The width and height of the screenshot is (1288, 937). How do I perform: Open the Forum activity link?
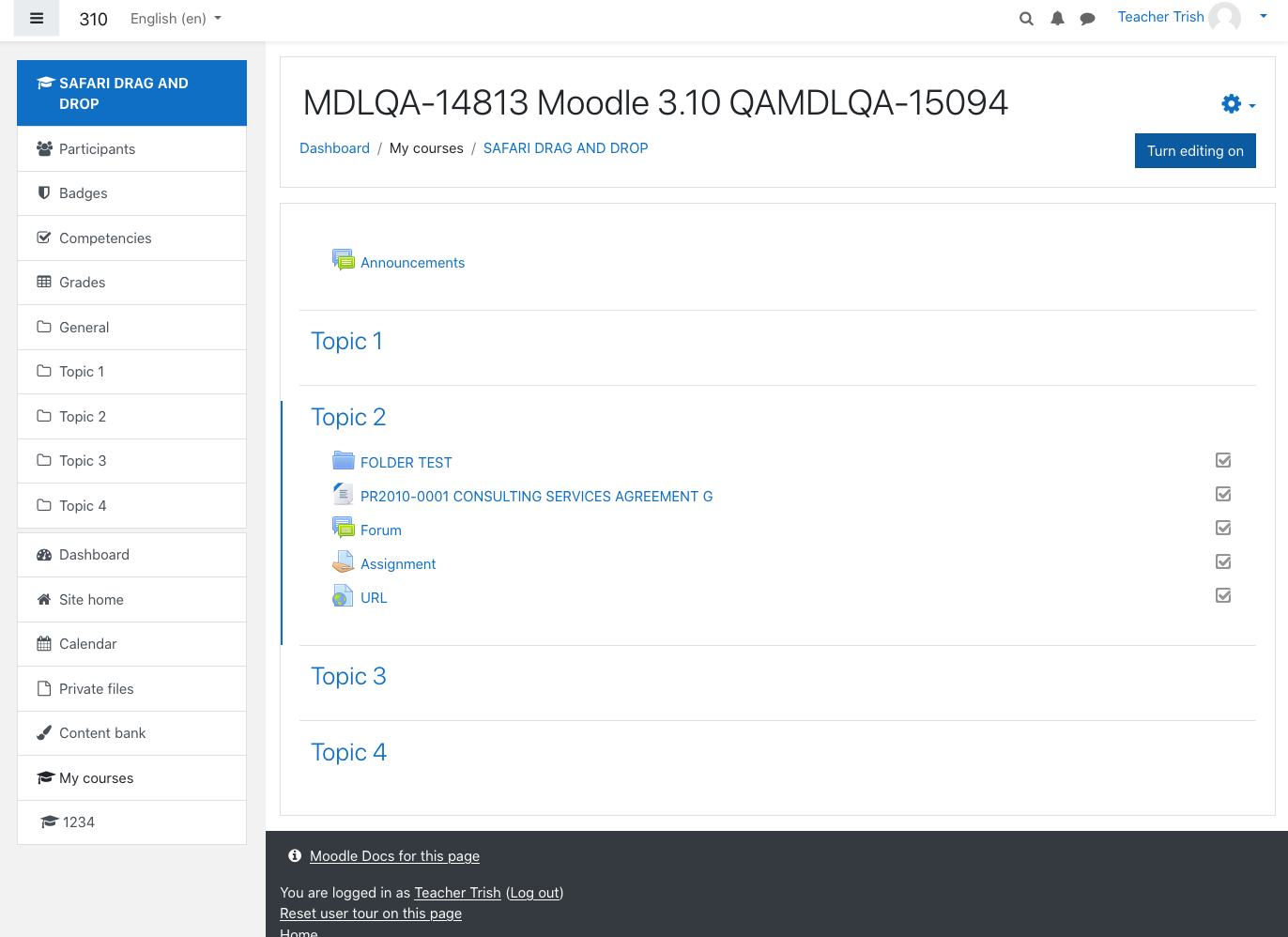[380, 530]
